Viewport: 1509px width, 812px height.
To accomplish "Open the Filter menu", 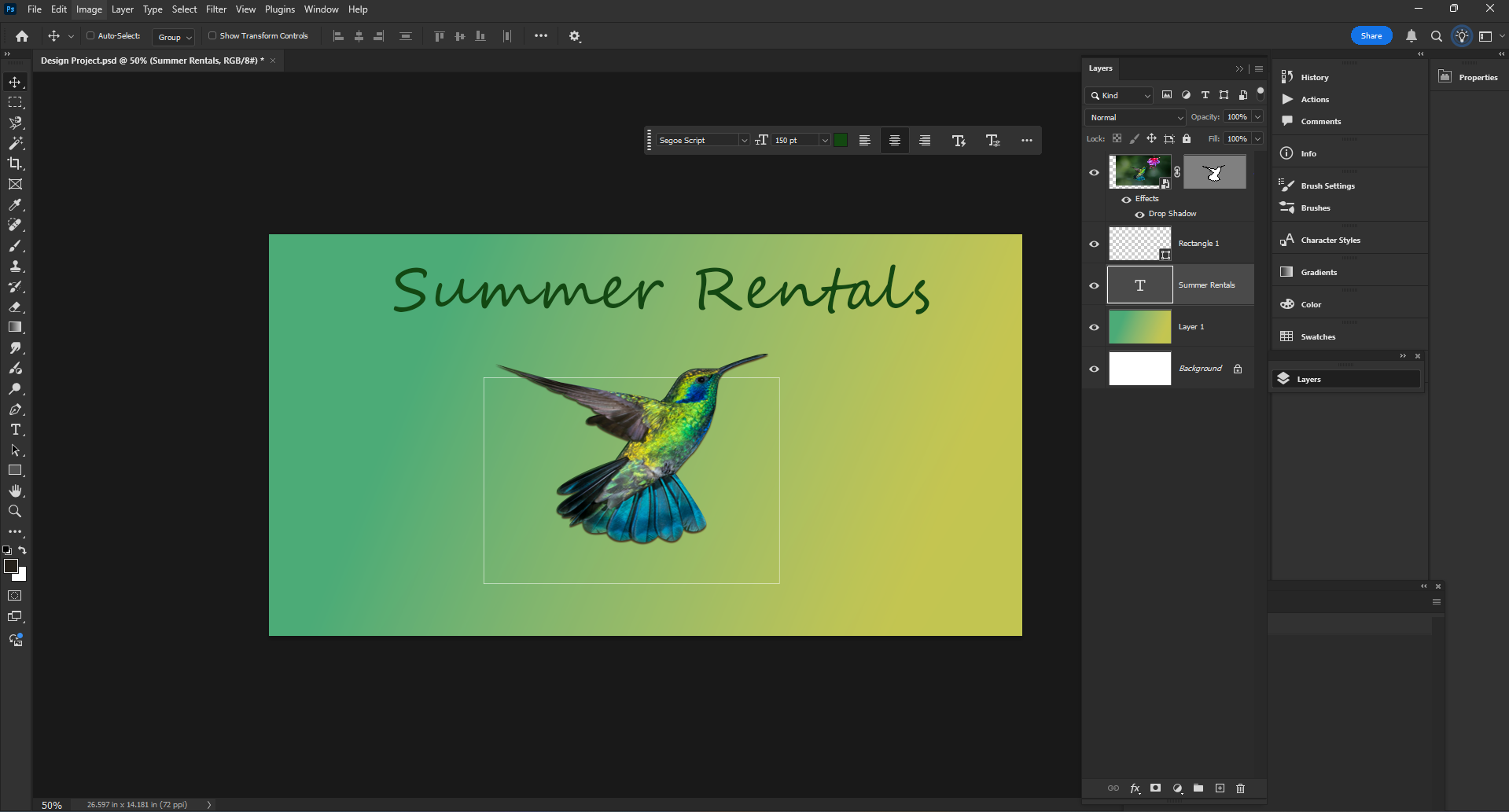I will [x=216, y=9].
